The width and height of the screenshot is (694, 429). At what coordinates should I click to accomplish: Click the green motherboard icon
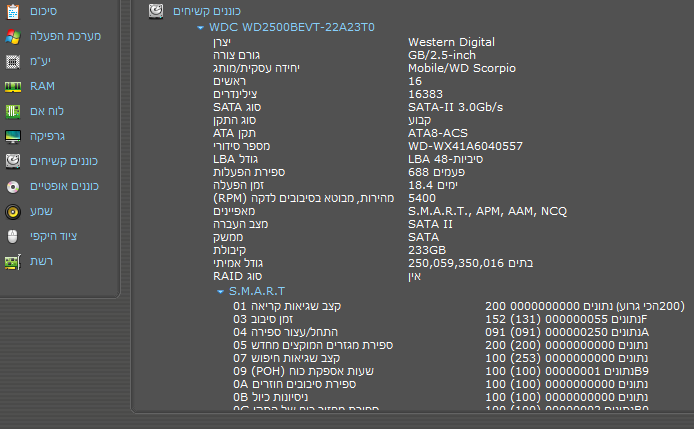(13, 111)
